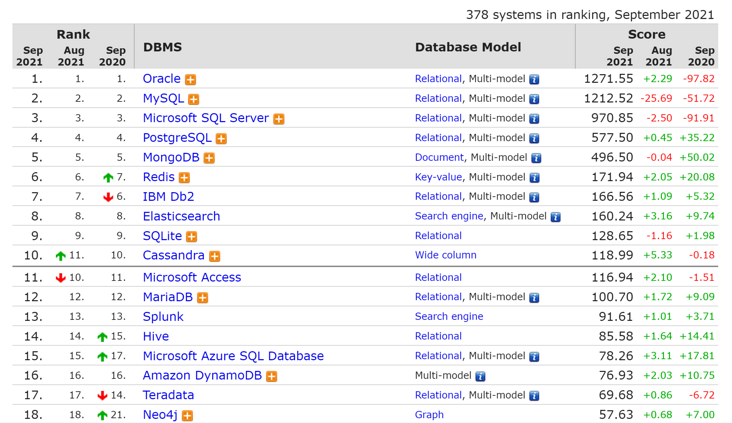Click the plus icon beside Cassandra
This screenshot has height=423, width=732.
pos(214,257)
